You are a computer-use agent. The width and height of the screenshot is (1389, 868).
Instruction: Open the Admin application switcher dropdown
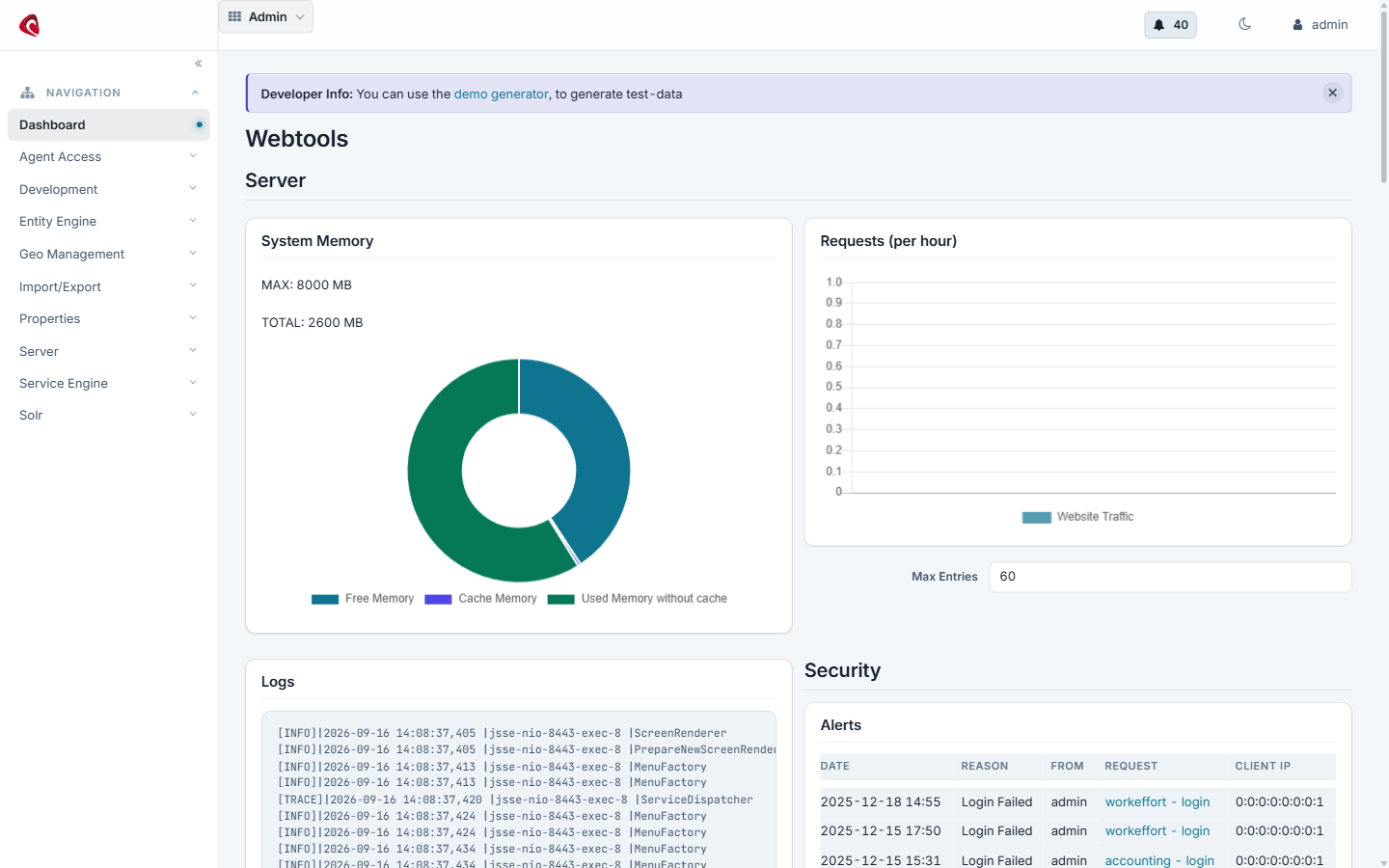266,16
